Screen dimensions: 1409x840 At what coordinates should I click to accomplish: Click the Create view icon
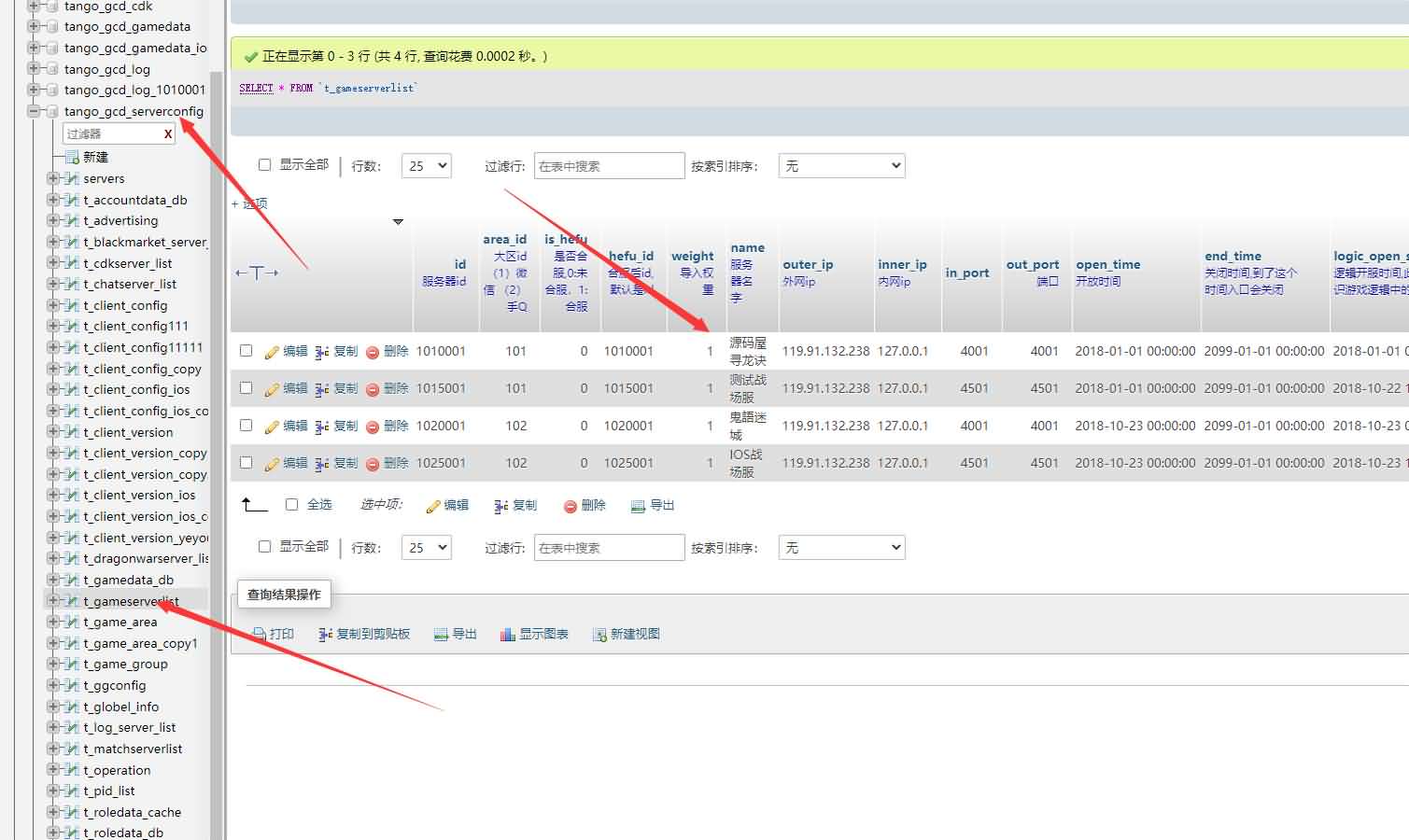click(x=599, y=635)
